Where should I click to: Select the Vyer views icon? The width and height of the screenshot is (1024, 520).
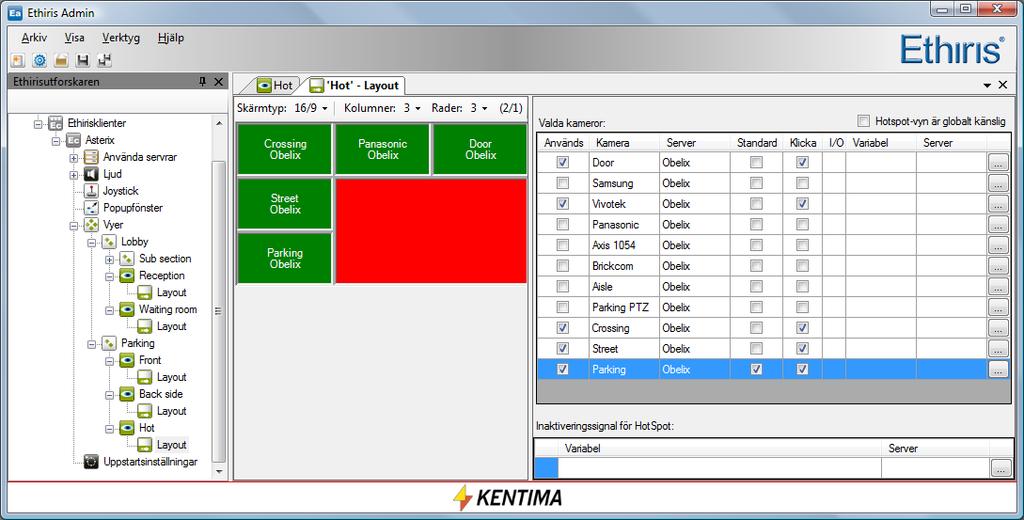[91, 225]
